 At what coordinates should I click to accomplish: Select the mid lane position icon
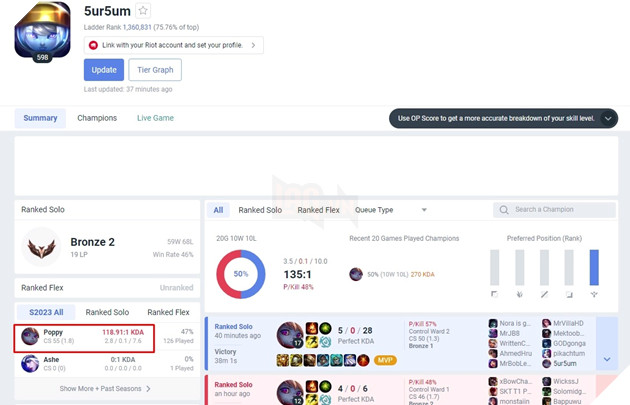pyautogui.click(x=544, y=295)
